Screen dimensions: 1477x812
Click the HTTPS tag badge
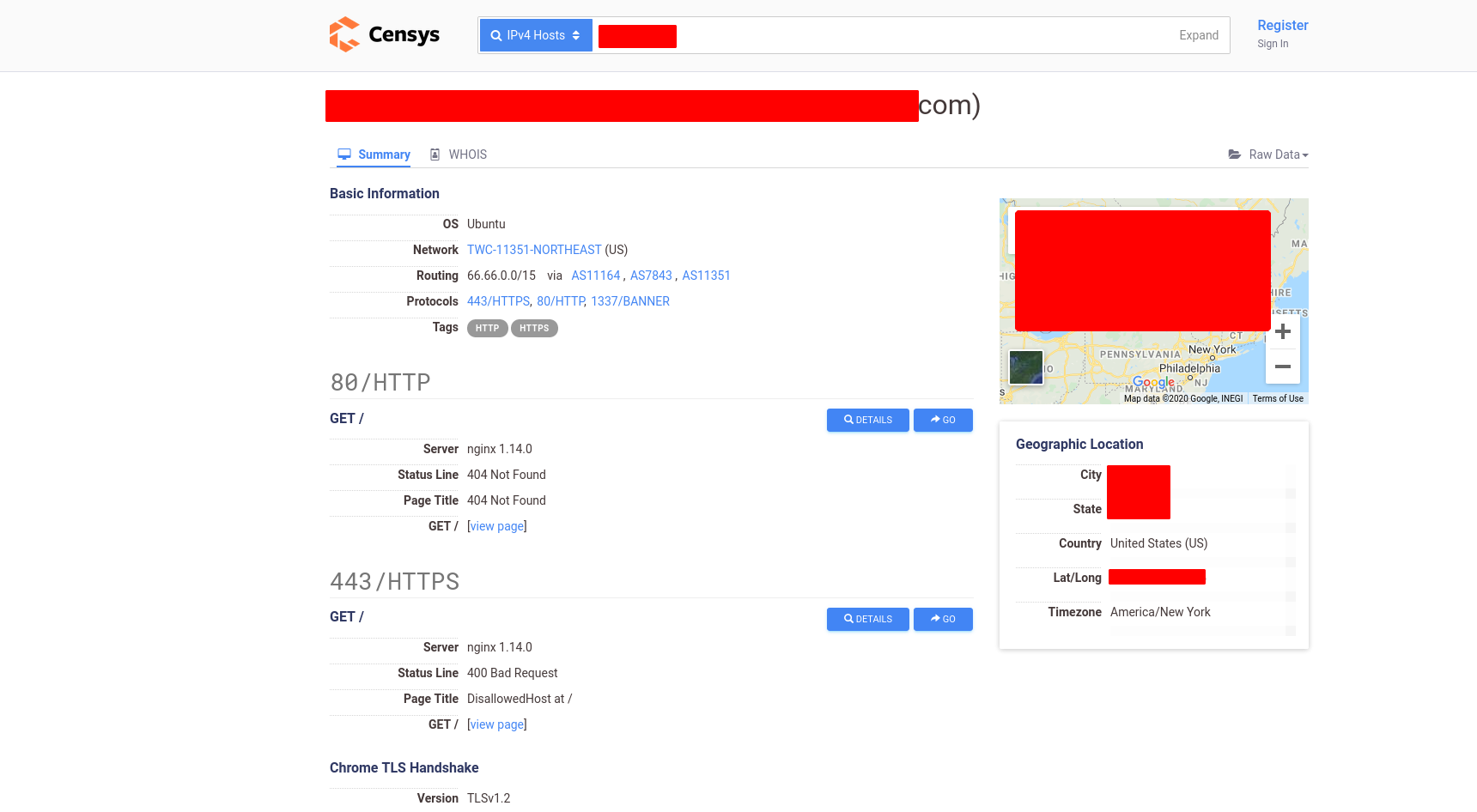[534, 328]
